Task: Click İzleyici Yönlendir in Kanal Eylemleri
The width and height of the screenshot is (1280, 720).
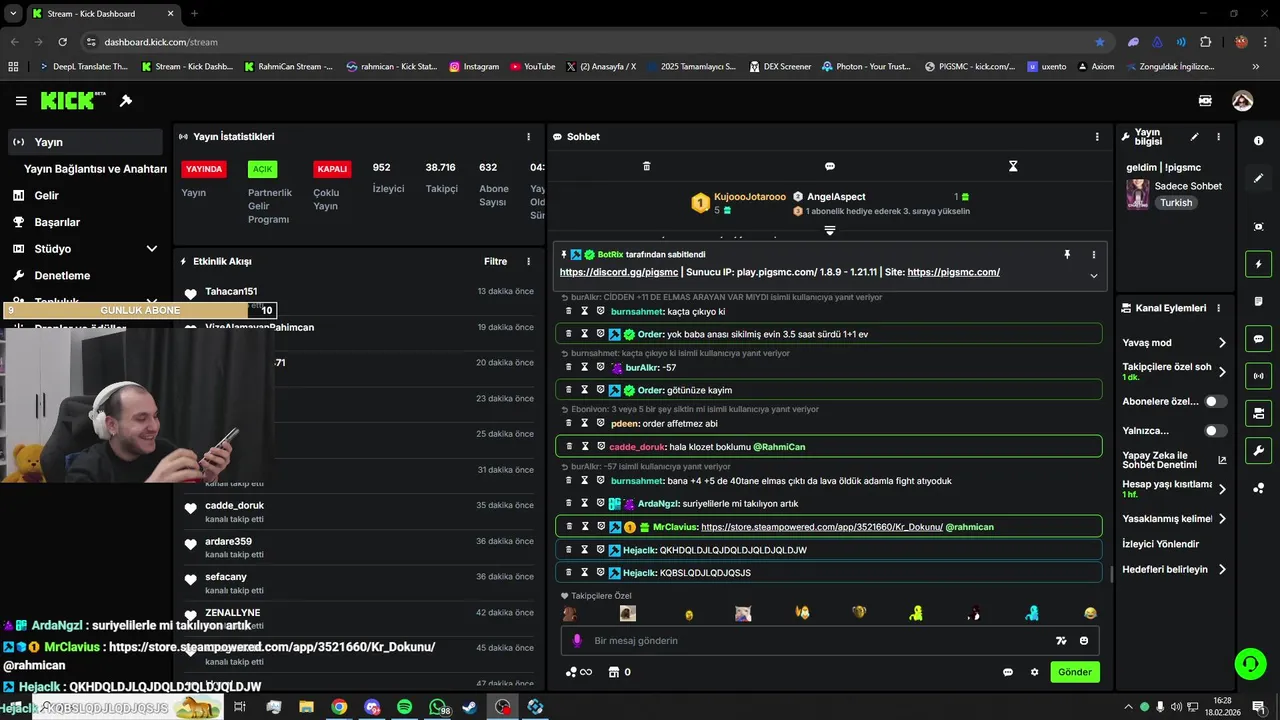Action: pos(1160,544)
